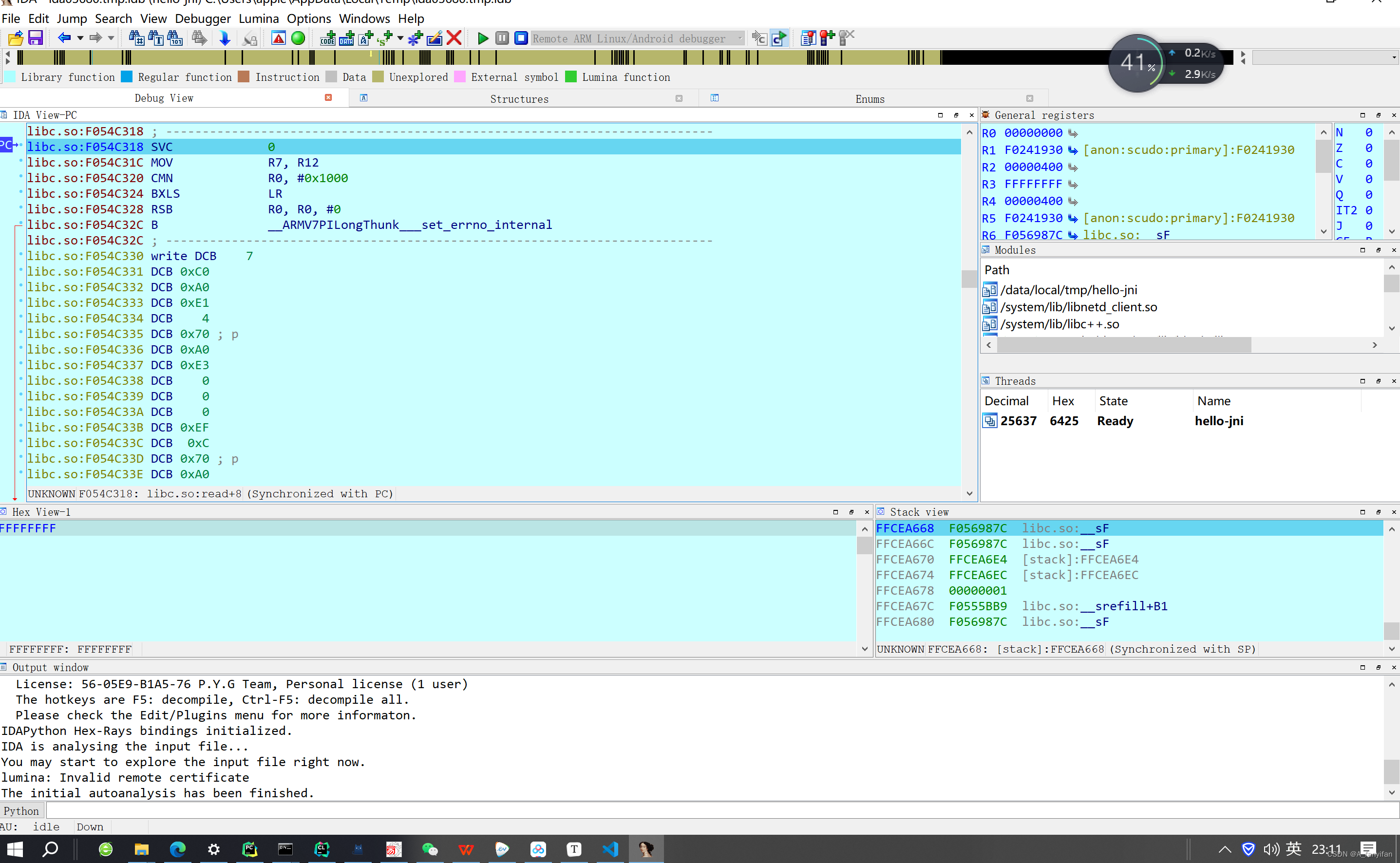Add breakpoint with red light plus icon
The width and height of the screenshot is (1400, 863).
click(827, 38)
